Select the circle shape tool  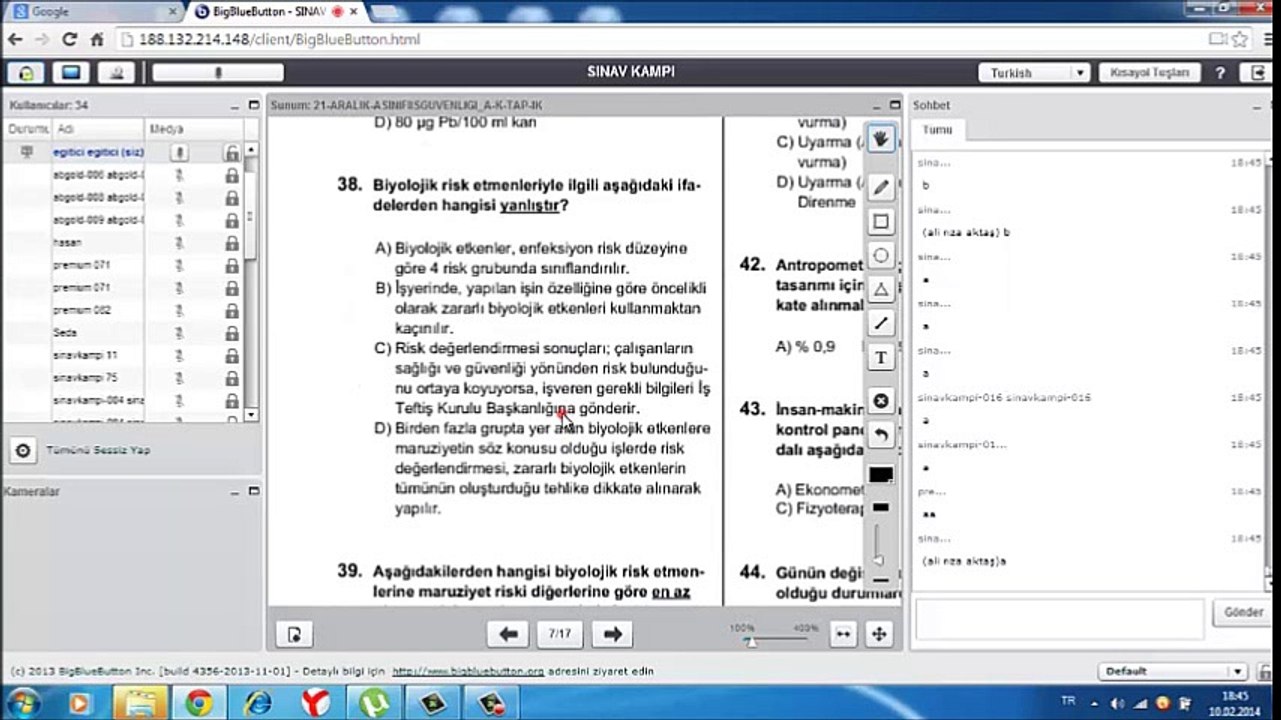pyautogui.click(x=881, y=255)
